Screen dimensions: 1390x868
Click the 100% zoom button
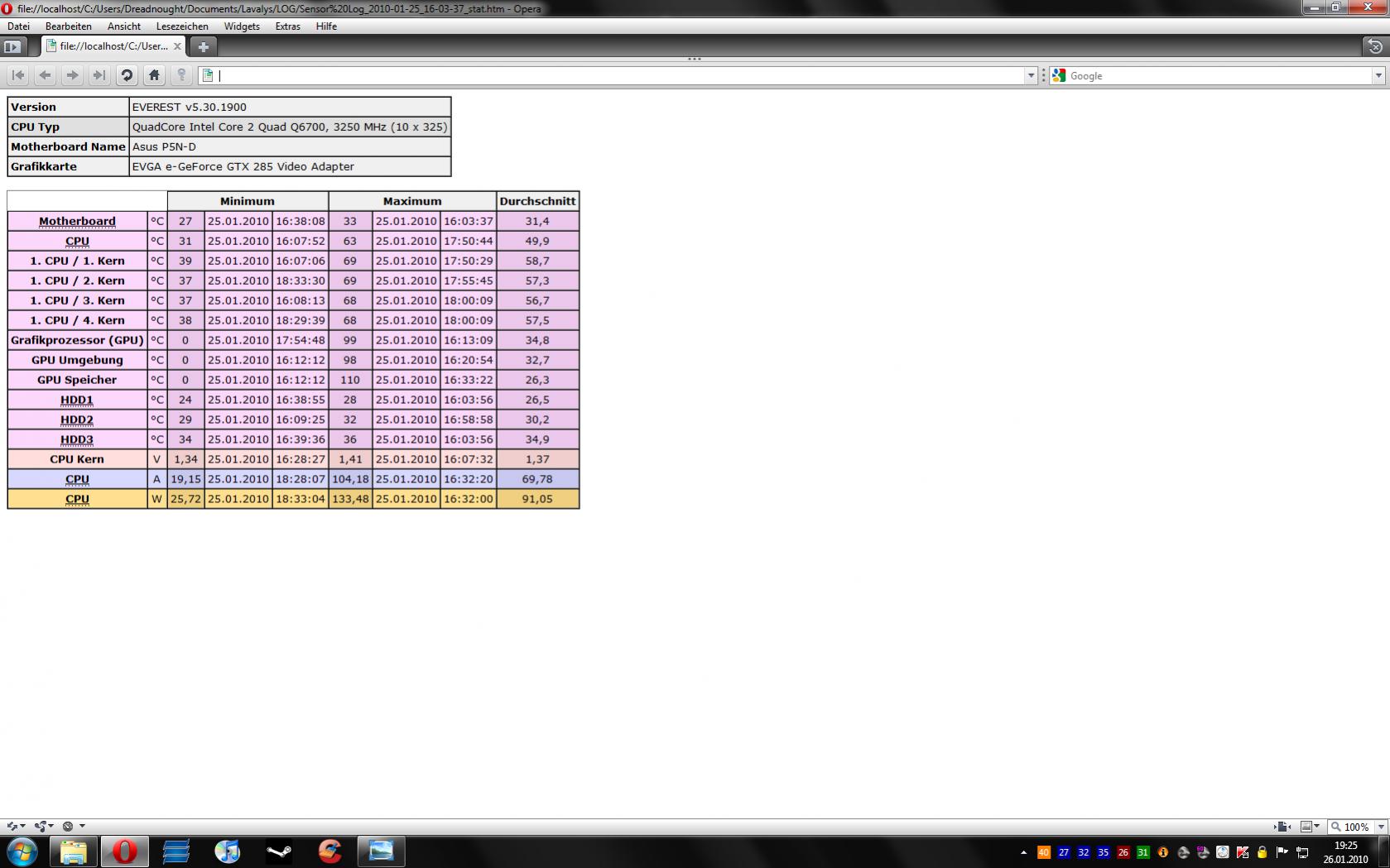(x=1350, y=827)
